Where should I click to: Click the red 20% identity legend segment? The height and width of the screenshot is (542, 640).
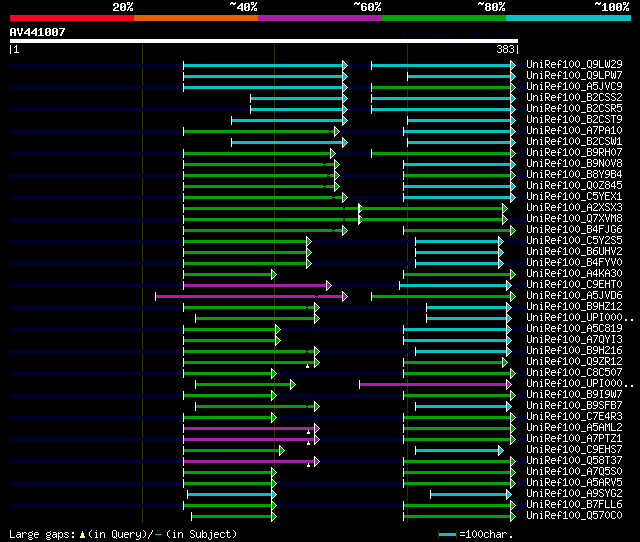tap(72, 18)
